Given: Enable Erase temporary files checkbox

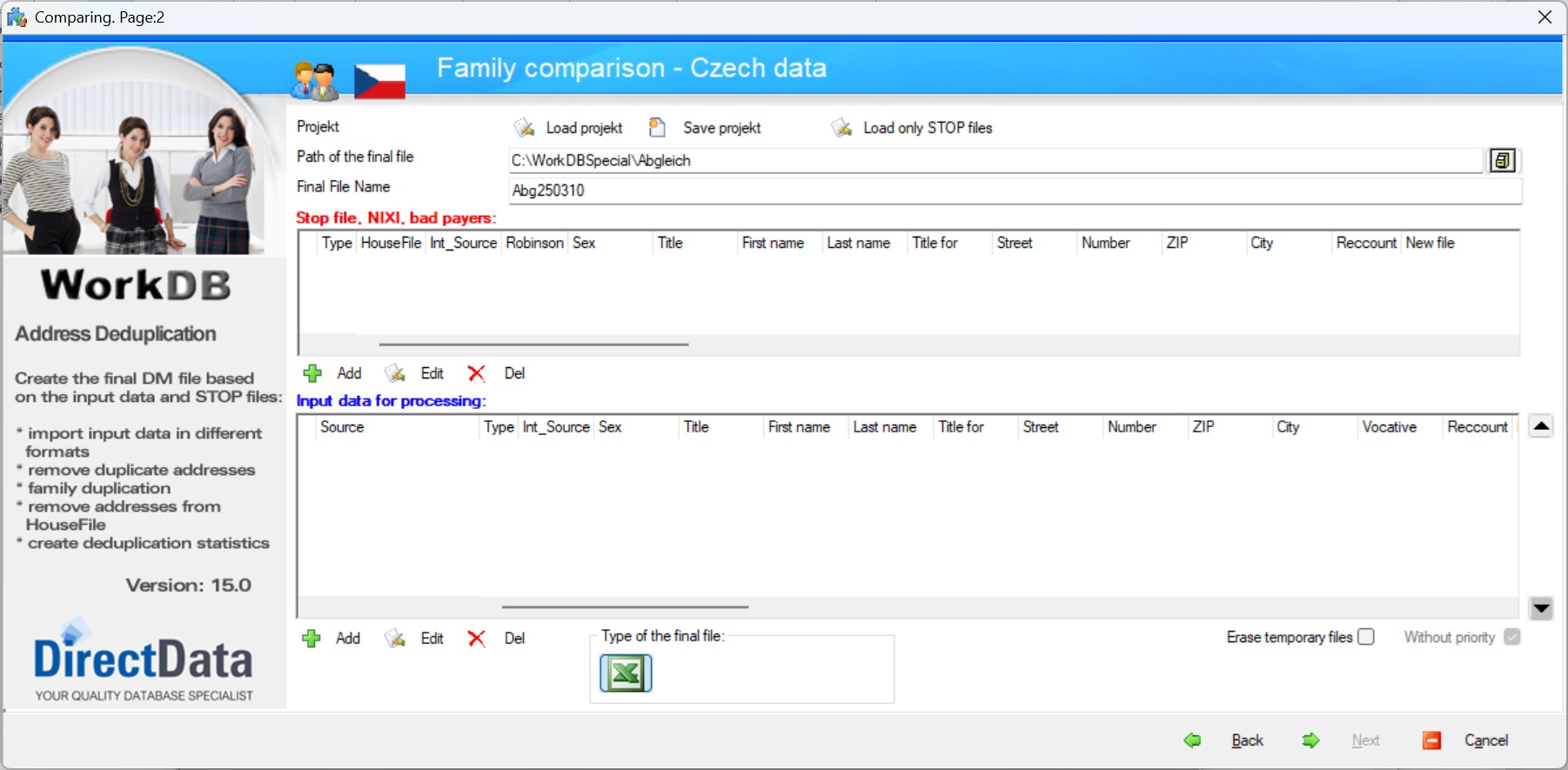Looking at the screenshot, I should point(1366,637).
